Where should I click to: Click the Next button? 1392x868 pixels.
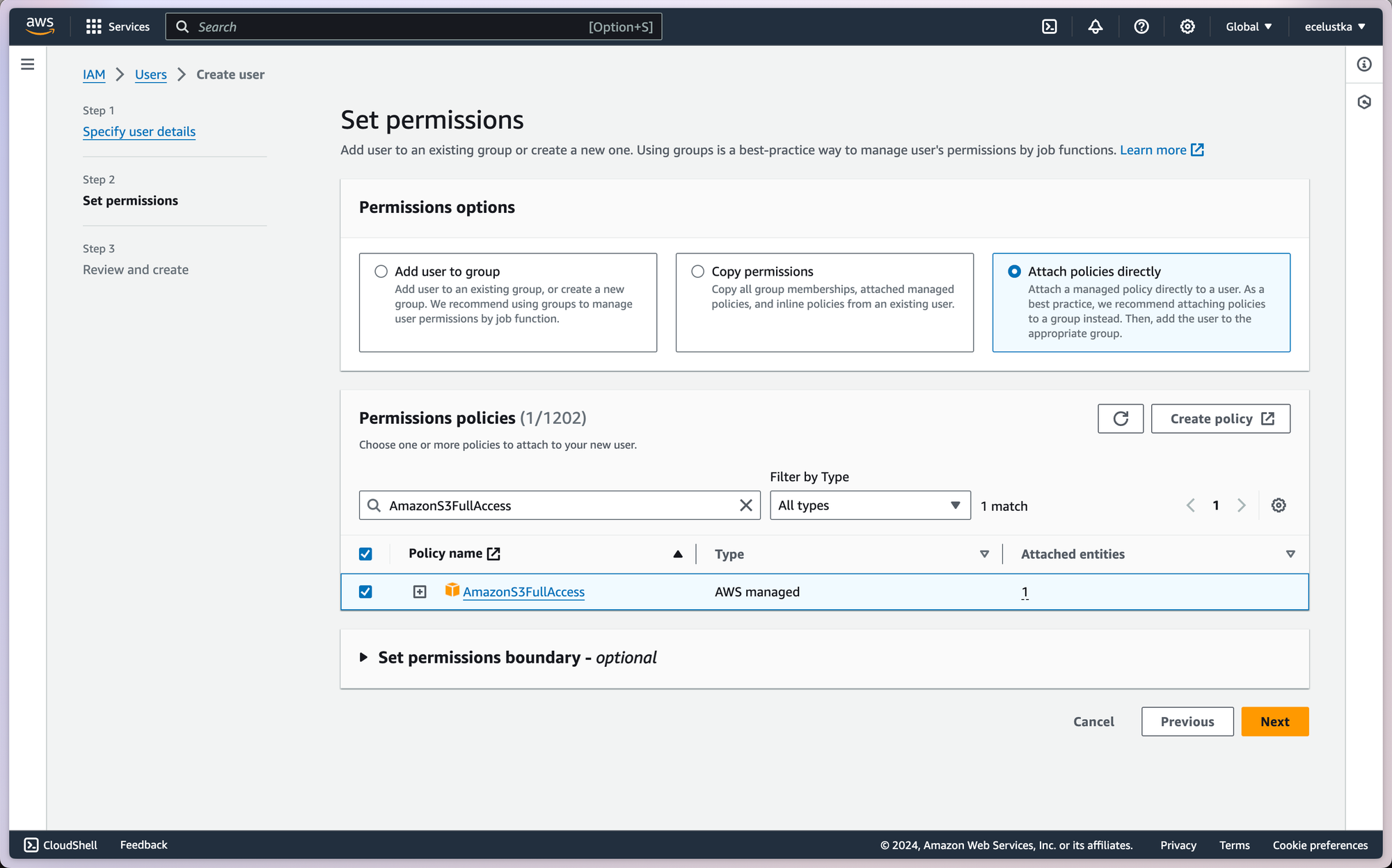pyautogui.click(x=1274, y=721)
